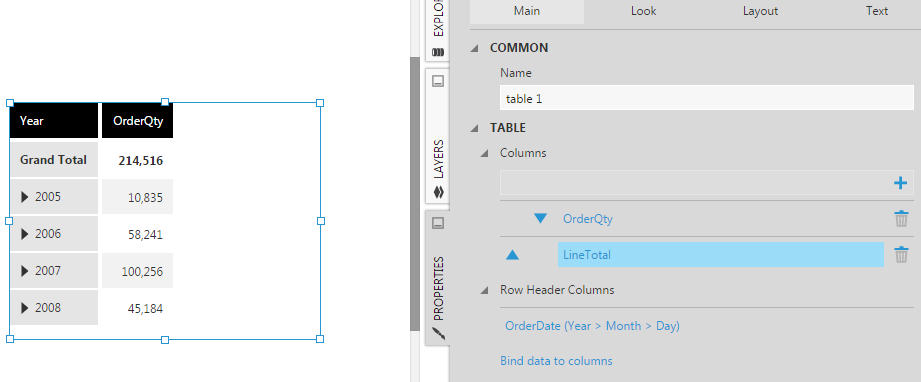The image size is (921, 382).
Task: Open the Properties side tab
Action: coord(438,277)
